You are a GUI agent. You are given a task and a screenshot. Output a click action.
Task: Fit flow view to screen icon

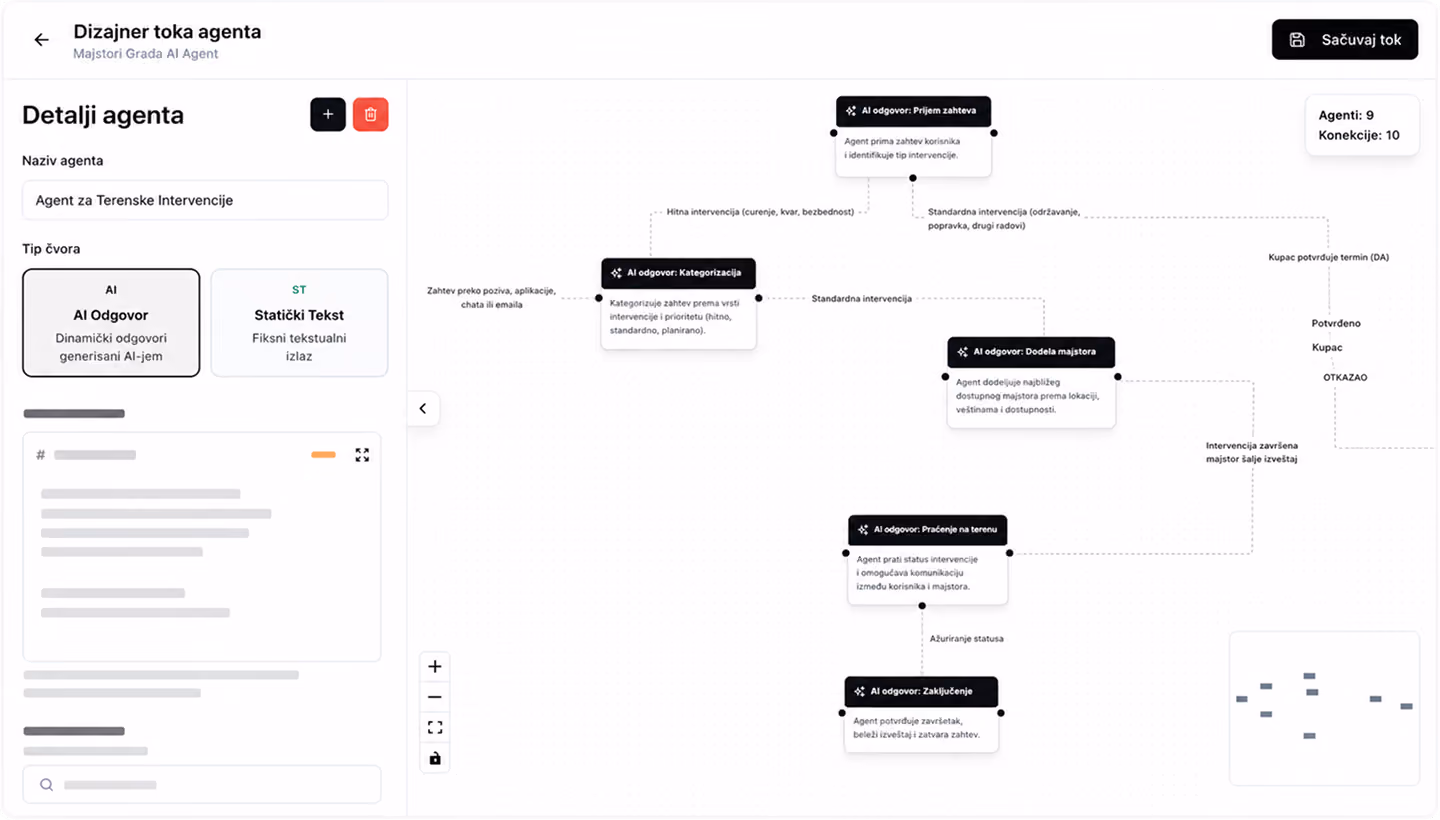click(x=434, y=728)
